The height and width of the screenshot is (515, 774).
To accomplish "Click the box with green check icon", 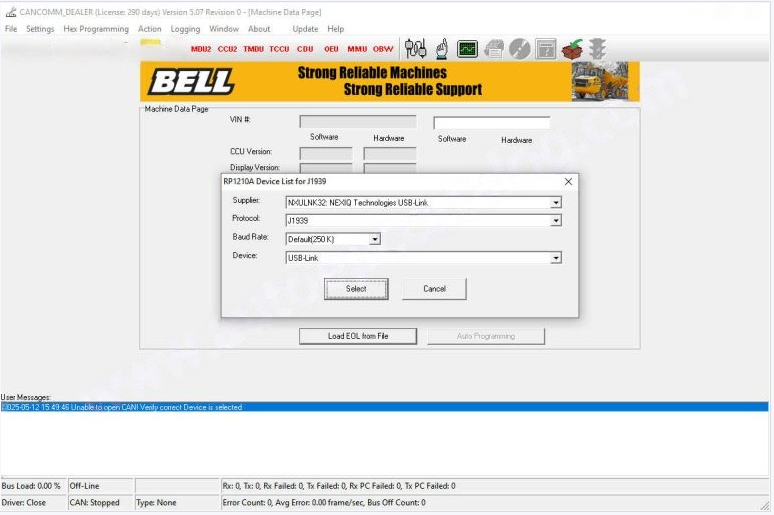I will click(x=572, y=49).
